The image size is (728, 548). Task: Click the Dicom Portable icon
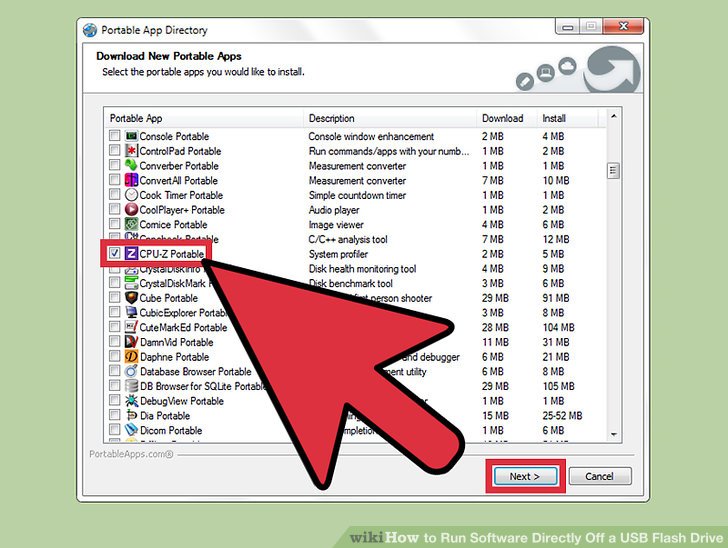pos(131,430)
